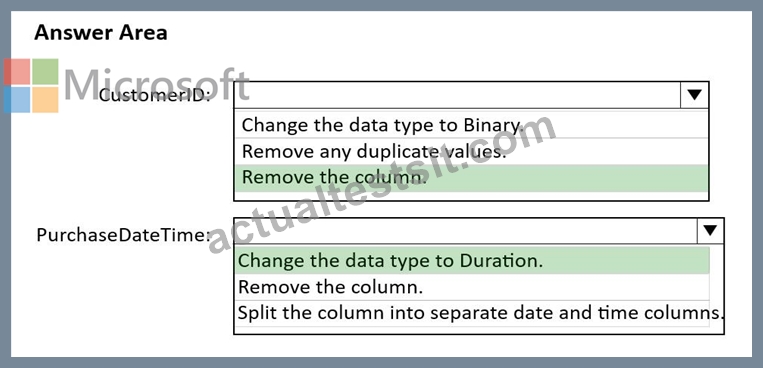Click the Answer Area heading
Image resolution: width=763 pixels, height=368 pixels.
101,33
